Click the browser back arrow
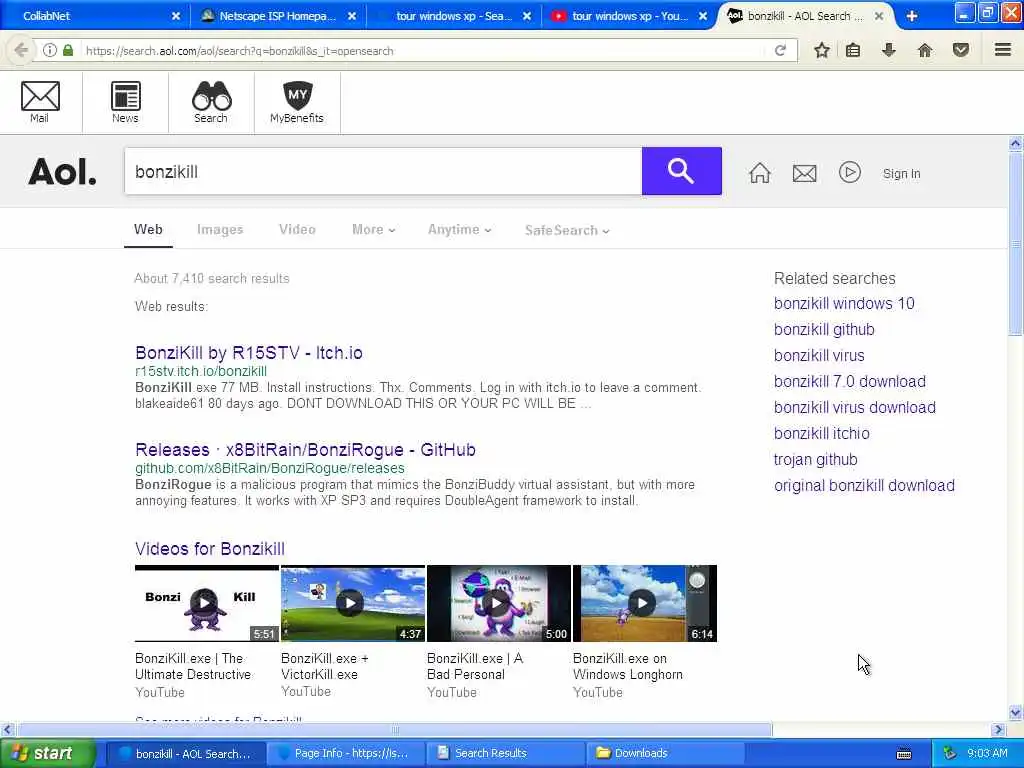 (21, 50)
